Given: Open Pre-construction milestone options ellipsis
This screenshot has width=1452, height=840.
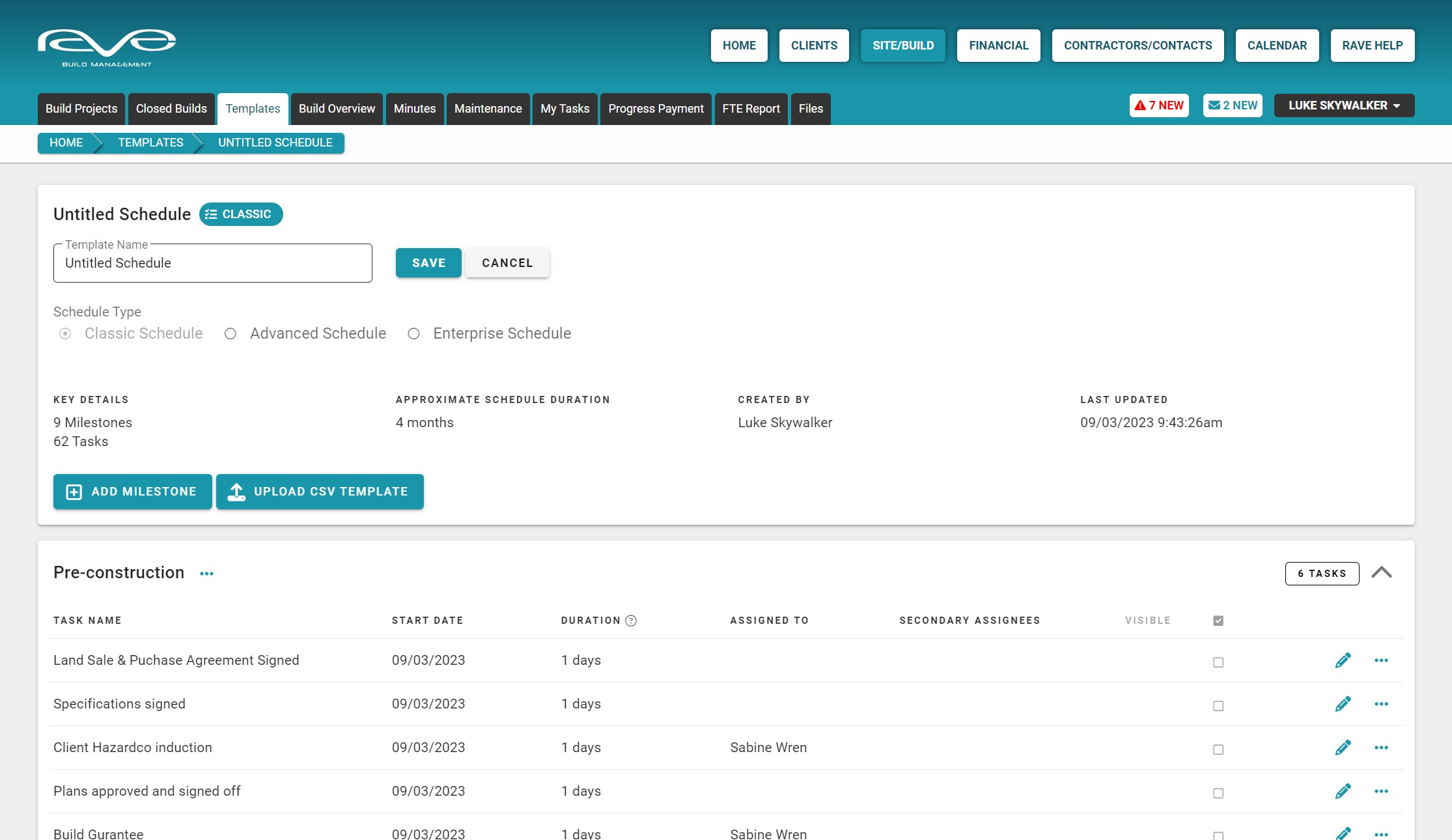Looking at the screenshot, I should [x=206, y=574].
